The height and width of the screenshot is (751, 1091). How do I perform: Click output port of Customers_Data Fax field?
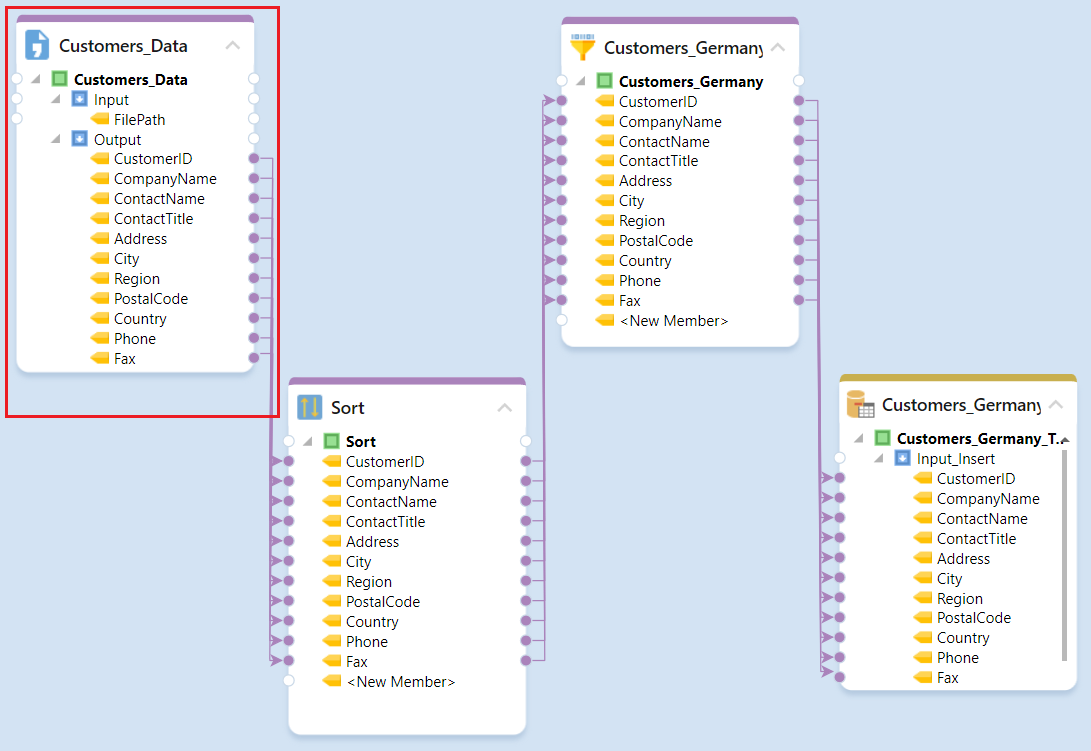pos(254,358)
